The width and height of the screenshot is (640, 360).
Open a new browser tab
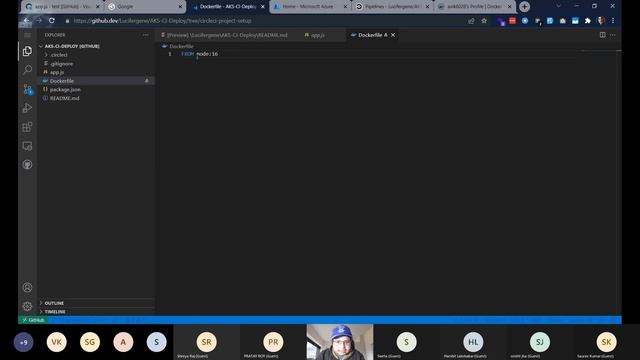click(524, 7)
